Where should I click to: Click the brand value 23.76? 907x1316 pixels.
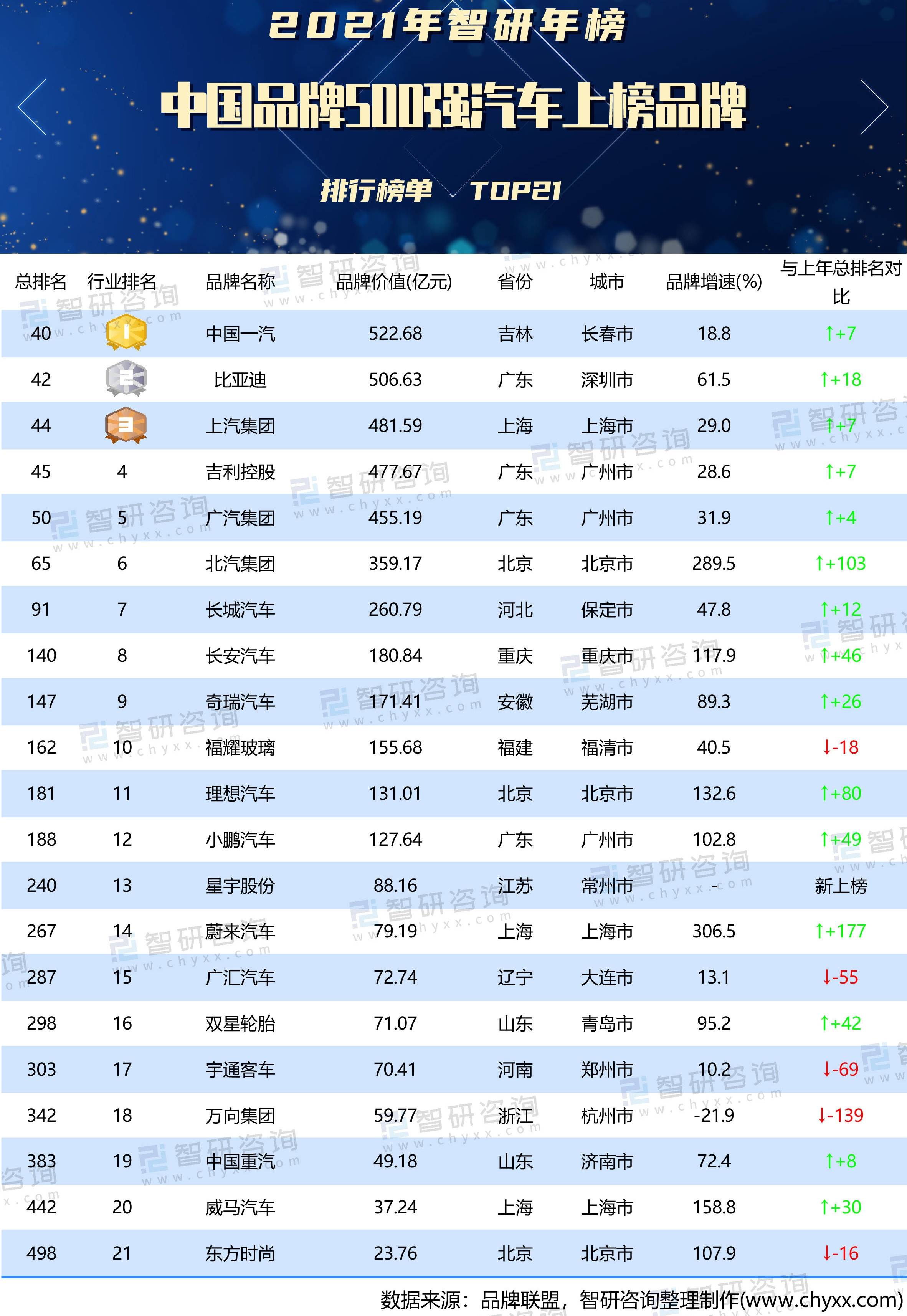tap(395, 1253)
